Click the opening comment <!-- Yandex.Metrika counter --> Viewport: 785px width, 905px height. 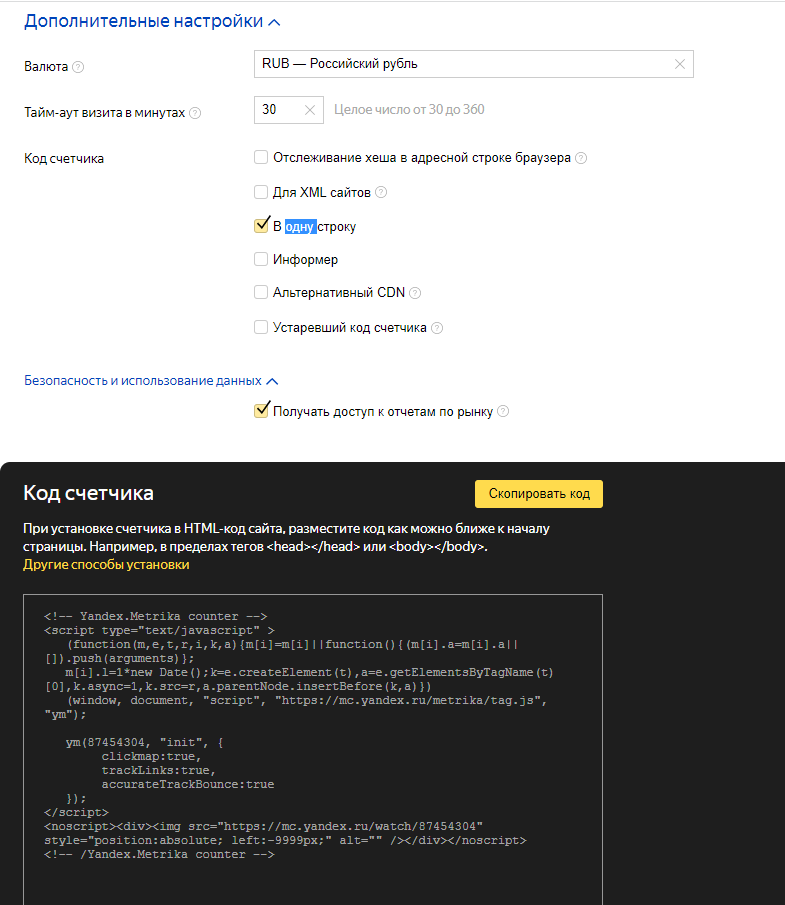pyautogui.click(x=155, y=616)
